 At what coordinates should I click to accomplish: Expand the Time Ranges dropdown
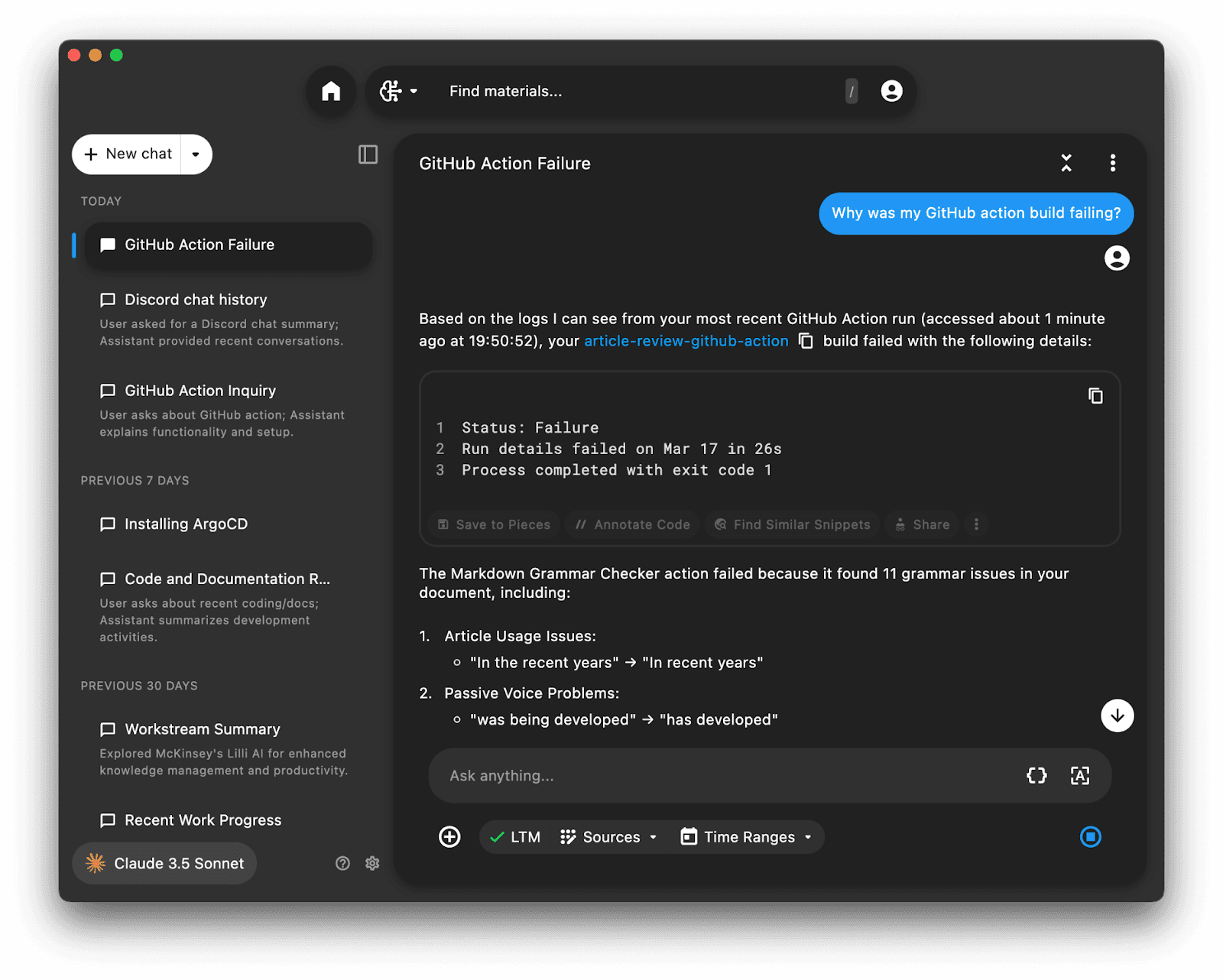(747, 837)
